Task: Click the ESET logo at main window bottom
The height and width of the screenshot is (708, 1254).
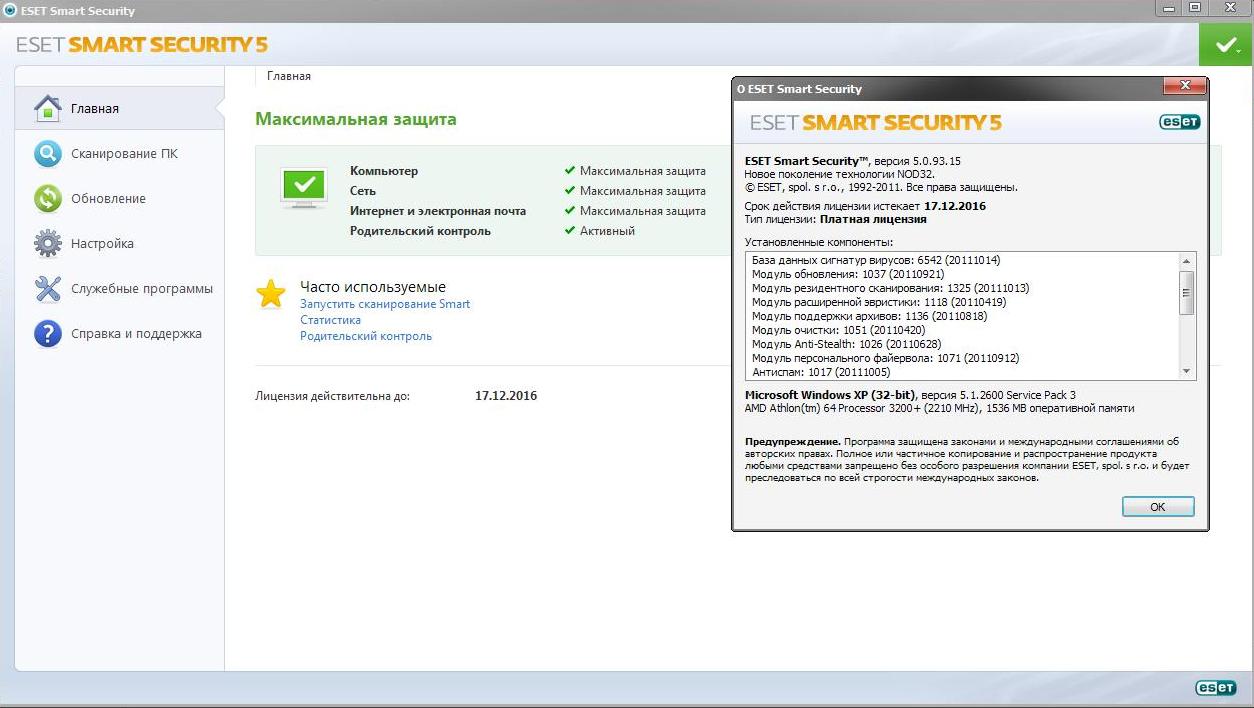Action: point(1216,688)
